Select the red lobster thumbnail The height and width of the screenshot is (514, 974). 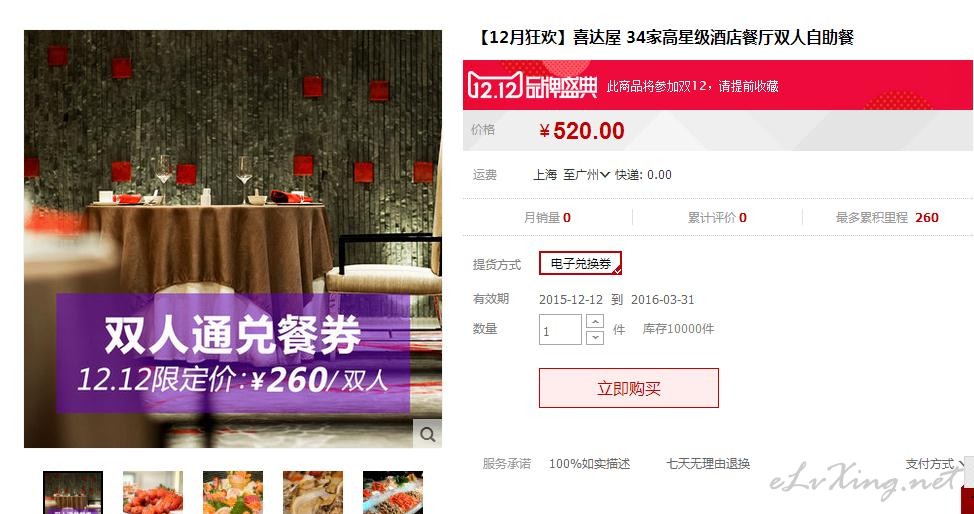[x=153, y=492]
